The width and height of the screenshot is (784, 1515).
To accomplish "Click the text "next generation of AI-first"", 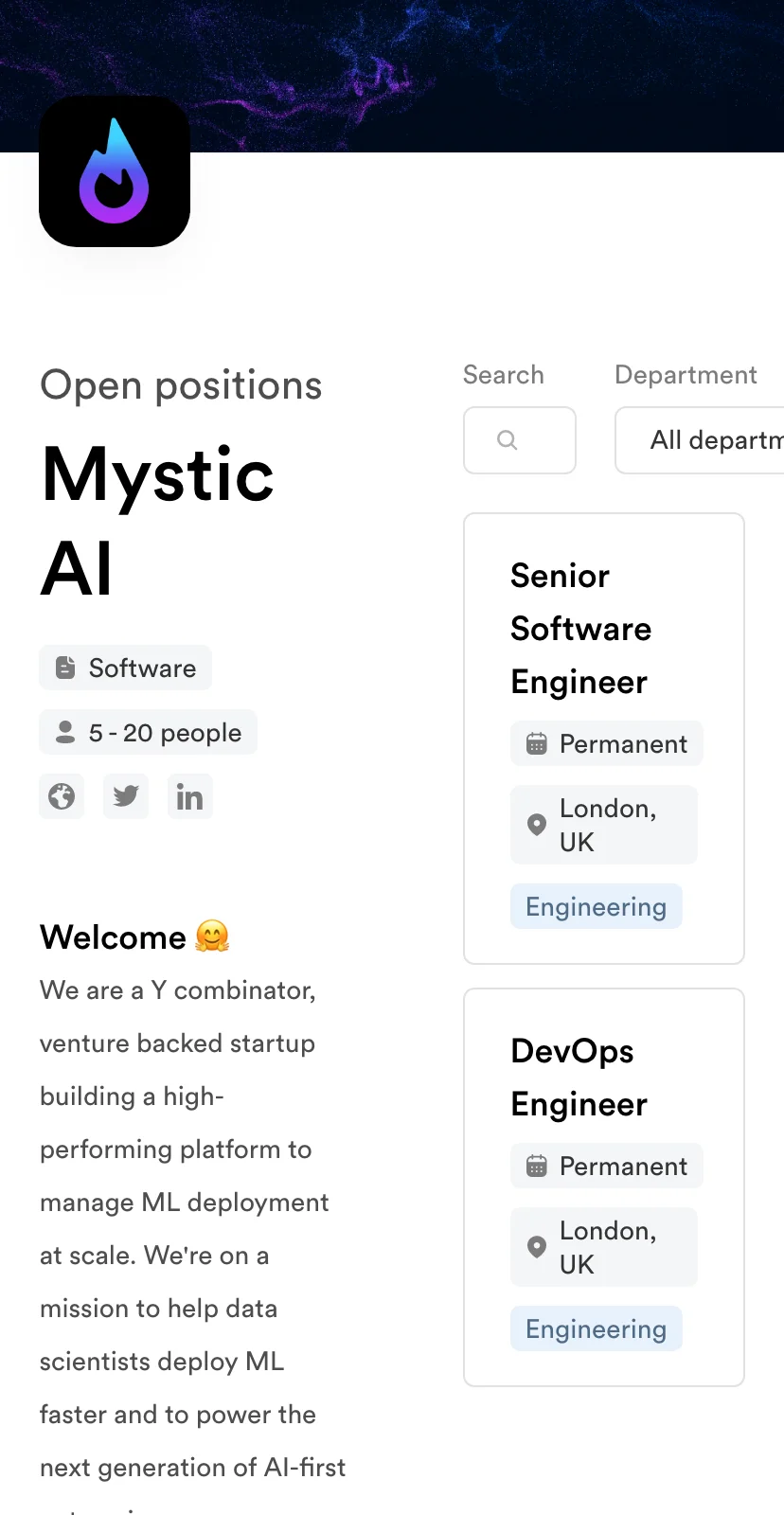I will 193,1468.
